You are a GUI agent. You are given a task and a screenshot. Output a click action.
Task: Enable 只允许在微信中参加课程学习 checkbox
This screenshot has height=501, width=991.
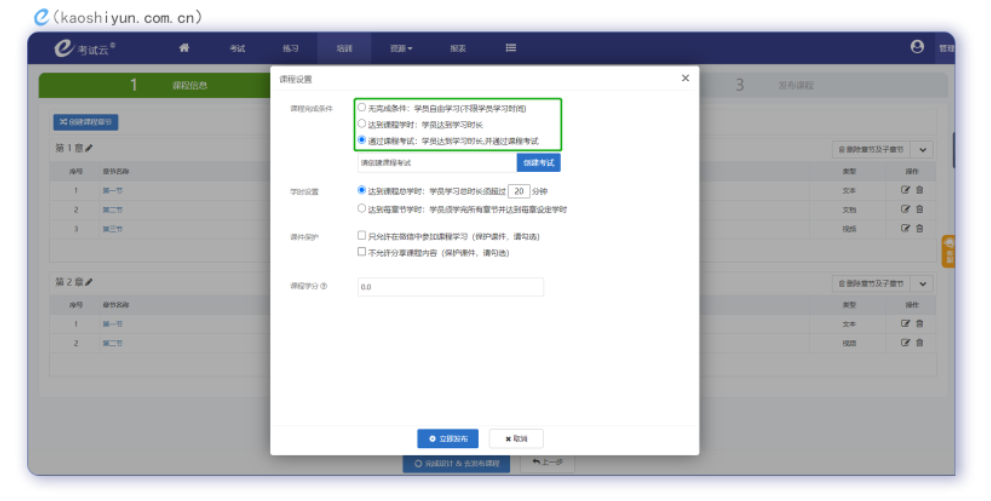click(x=362, y=236)
